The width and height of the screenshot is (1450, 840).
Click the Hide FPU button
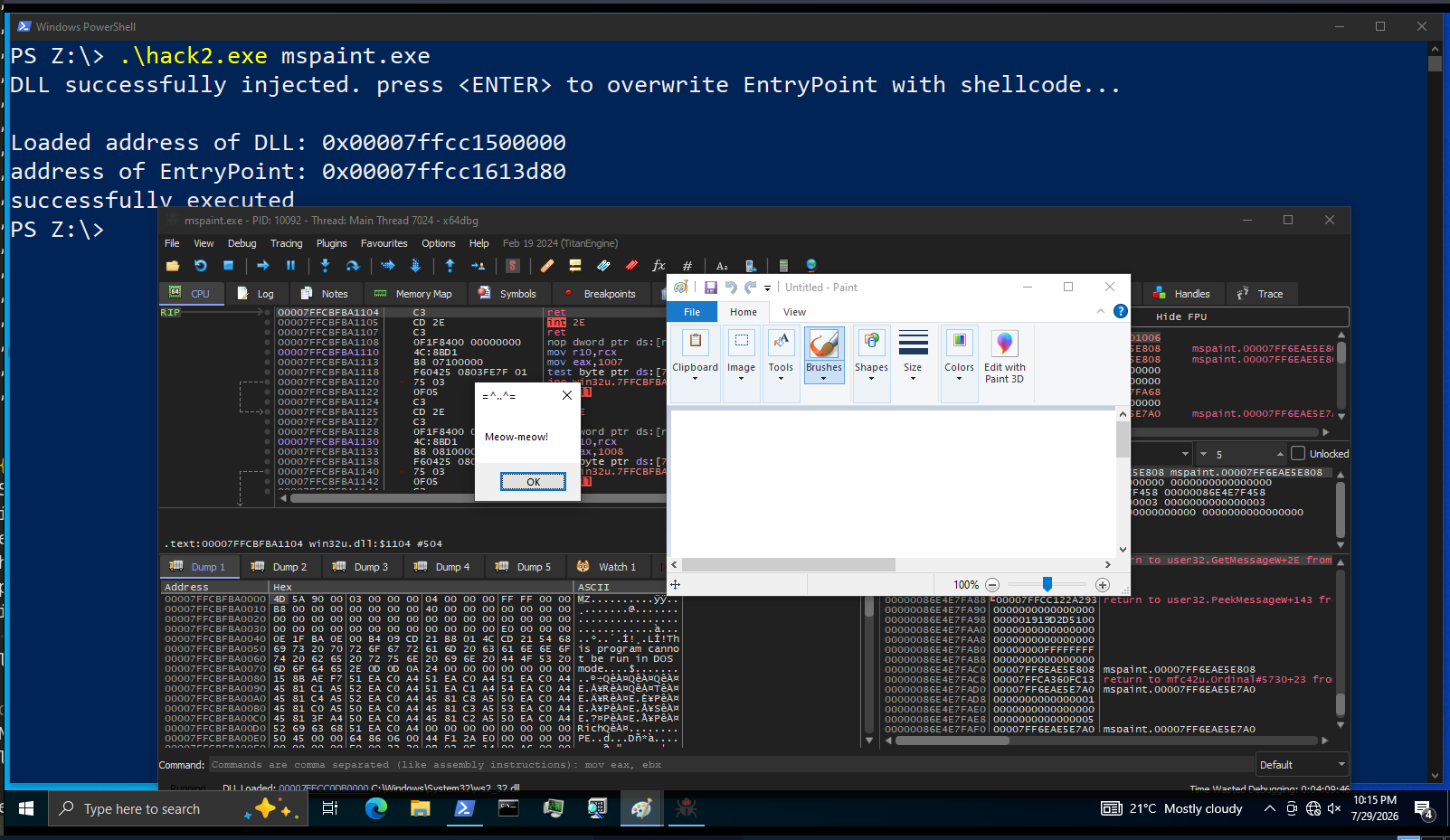click(x=1180, y=316)
